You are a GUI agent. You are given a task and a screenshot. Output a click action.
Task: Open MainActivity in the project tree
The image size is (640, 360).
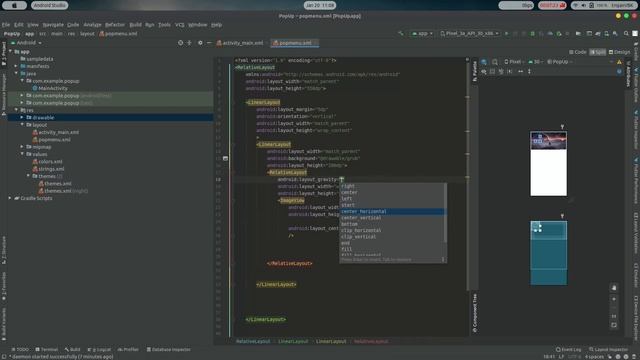pyautogui.click(x=50, y=88)
